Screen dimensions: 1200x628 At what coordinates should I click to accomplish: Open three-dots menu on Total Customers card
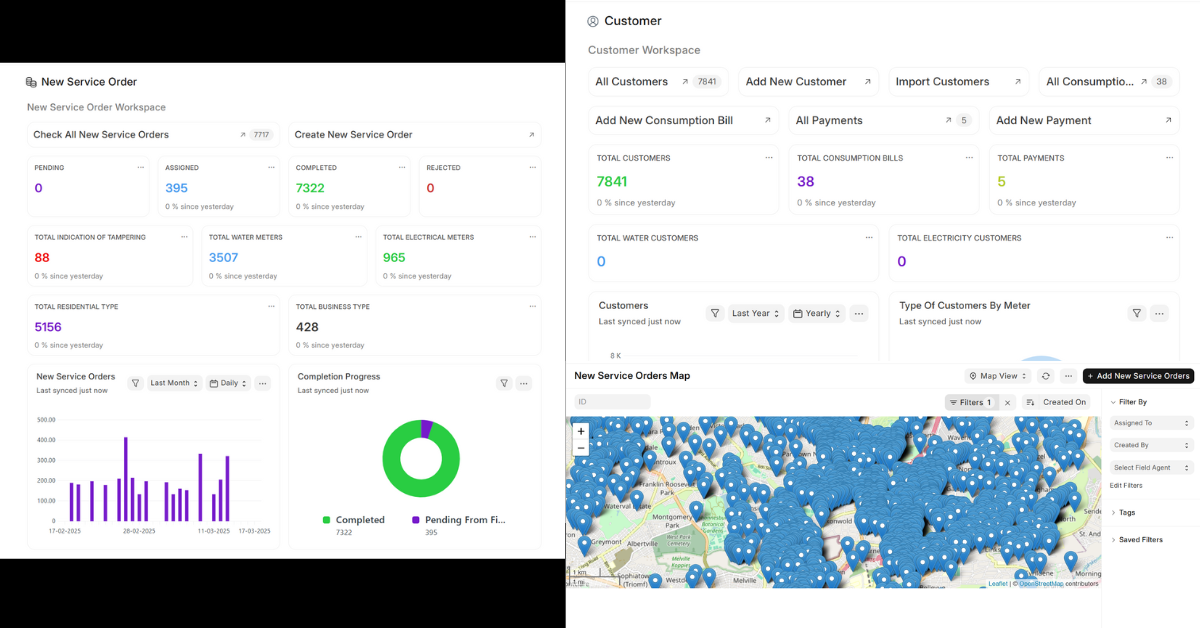[x=769, y=158]
